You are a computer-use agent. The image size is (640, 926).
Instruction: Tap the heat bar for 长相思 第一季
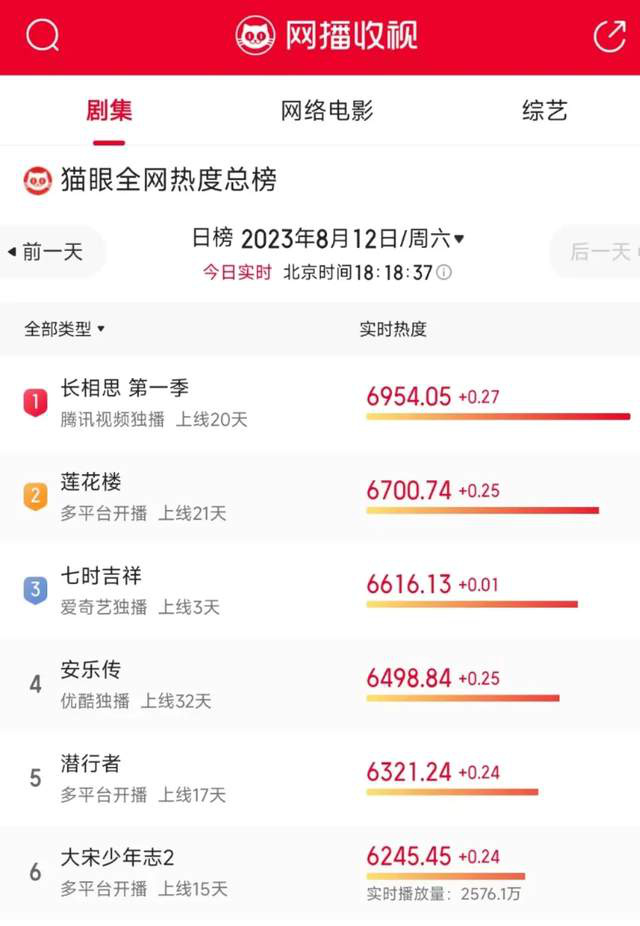(497, 416)
